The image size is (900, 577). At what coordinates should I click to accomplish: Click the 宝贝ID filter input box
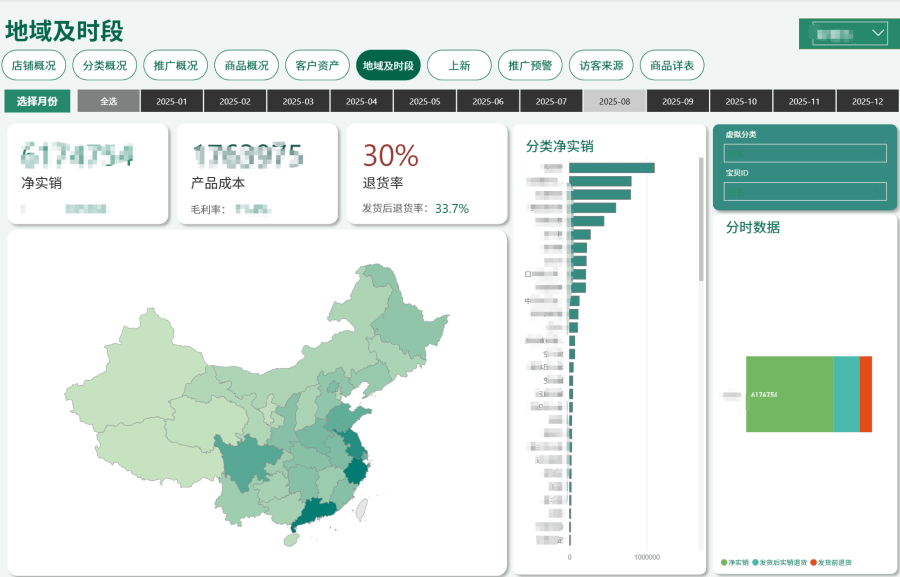(x=805, y=191)
